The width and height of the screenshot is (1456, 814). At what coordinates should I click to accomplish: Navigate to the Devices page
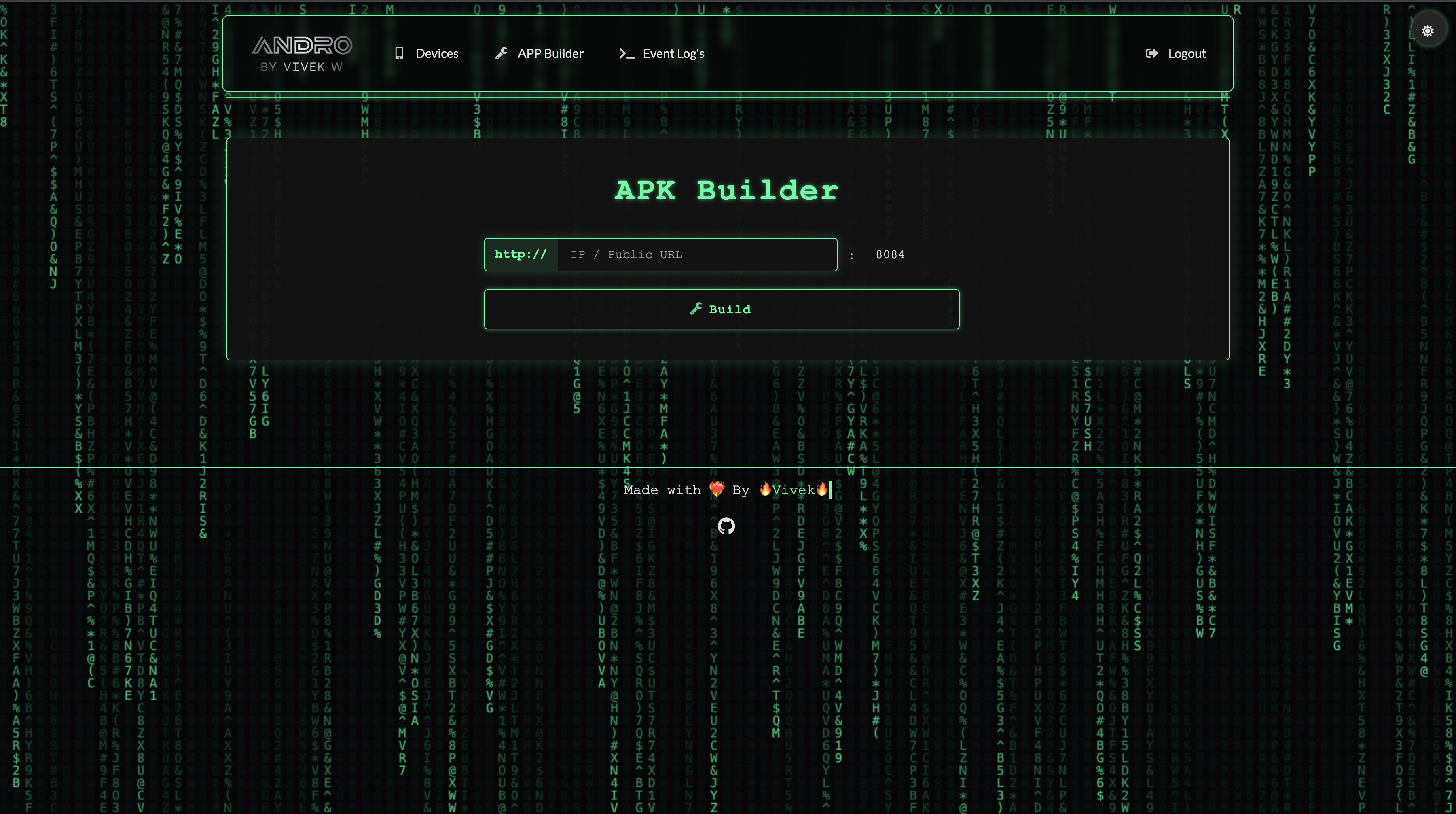click(x=438, y=53)
